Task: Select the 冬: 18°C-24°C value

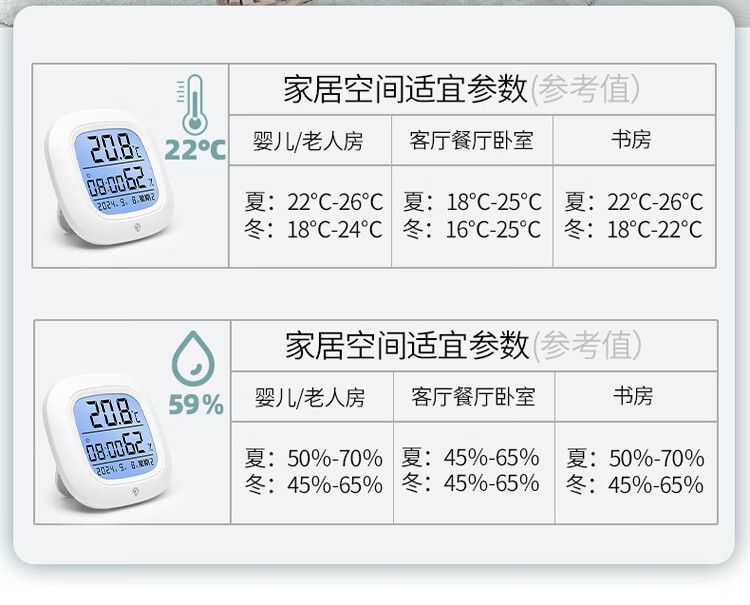Action: pyautogui.click(x=313, y=230)
